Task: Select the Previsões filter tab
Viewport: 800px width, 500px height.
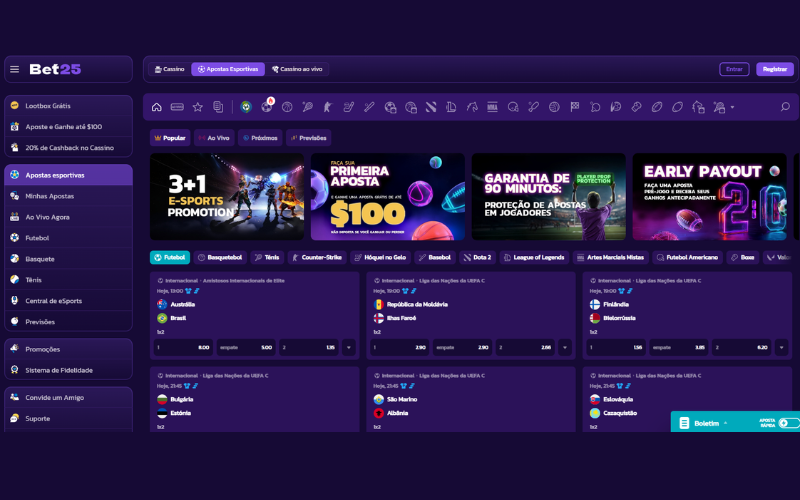Action: 309,138
